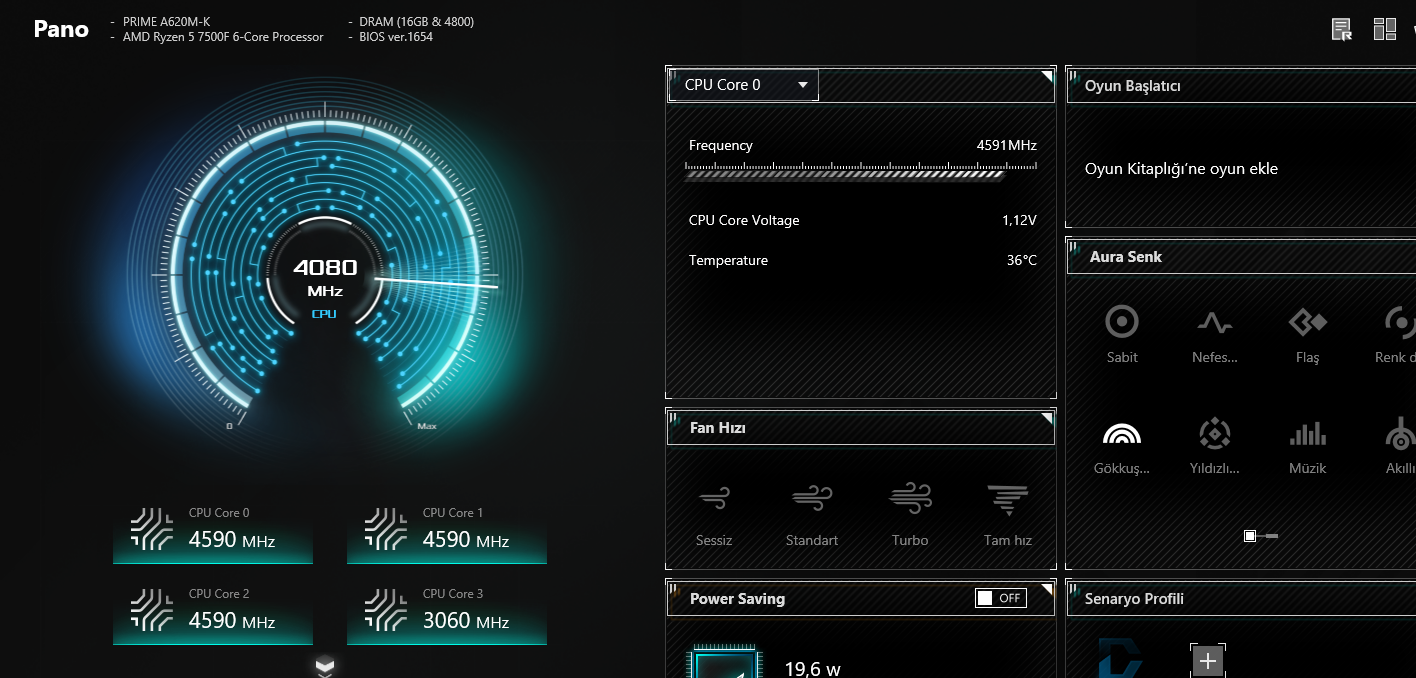The width and height of the screenshot is (1416, 678).
Task: Click the Aura Senk panel header
Action: 1241,257
